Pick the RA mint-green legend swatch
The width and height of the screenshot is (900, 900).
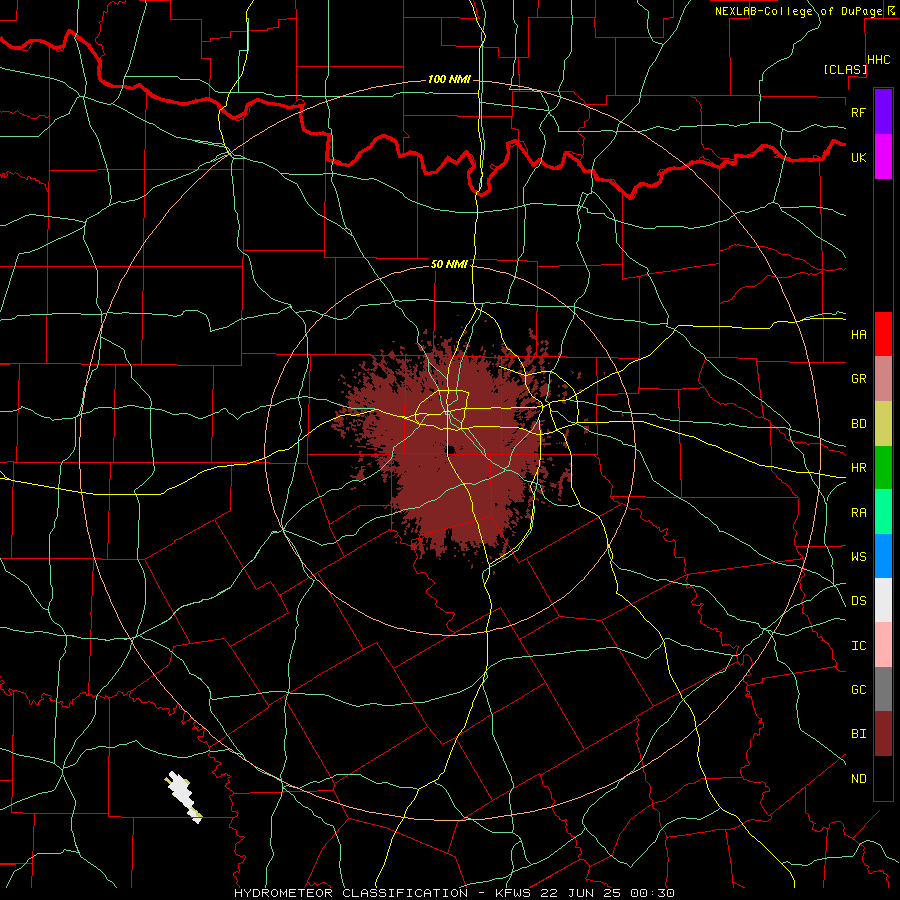883,512
